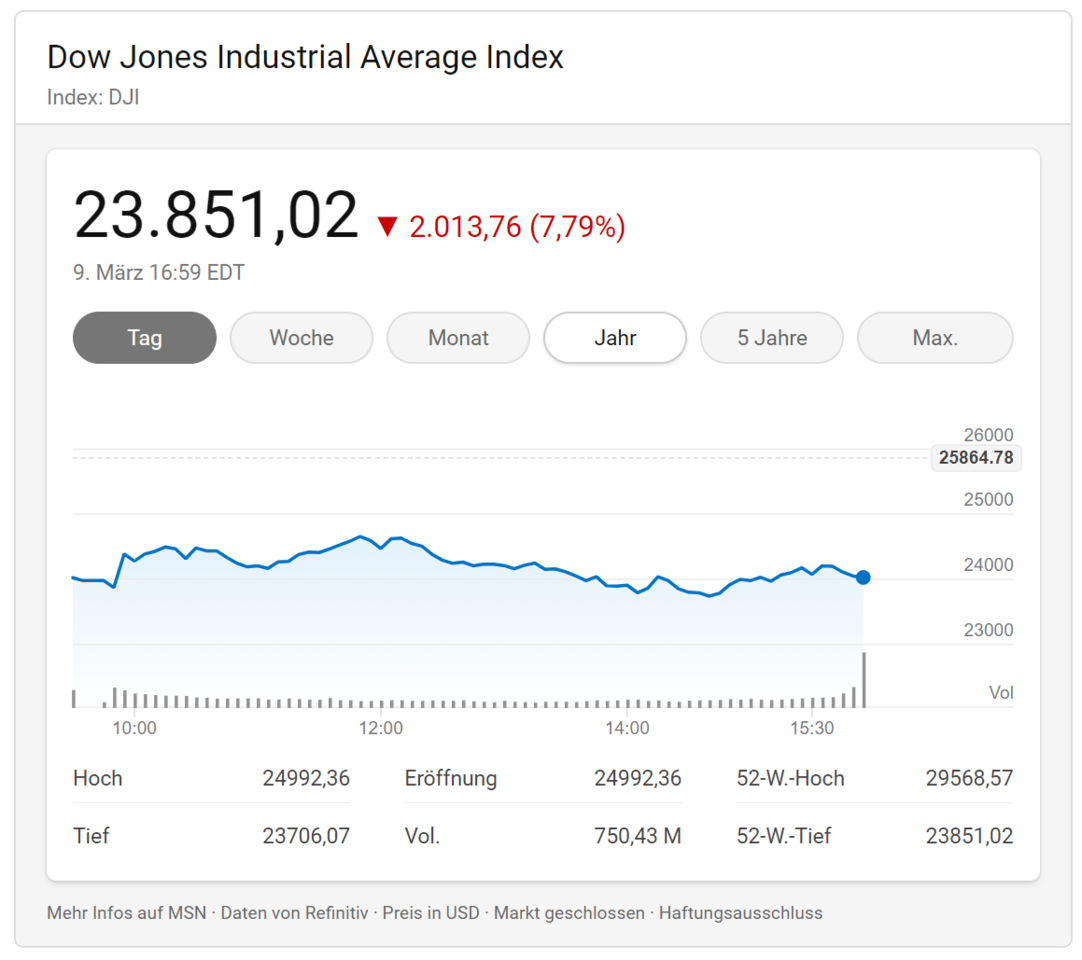This screenshot has height=960, width=1082.
Task: Click the Dow Jones Industrial Average Index title
Action: click(x=305, y=57)
